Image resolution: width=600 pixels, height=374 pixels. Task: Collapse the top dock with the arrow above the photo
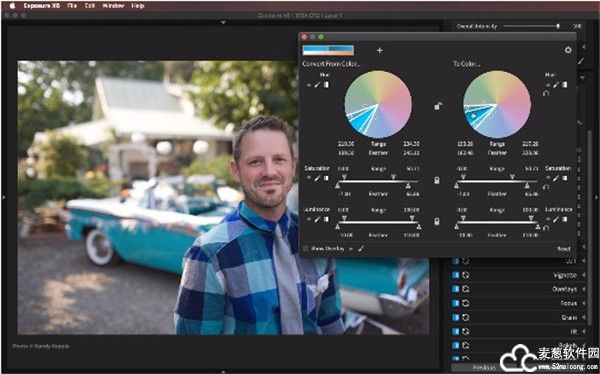click(223, 23)
